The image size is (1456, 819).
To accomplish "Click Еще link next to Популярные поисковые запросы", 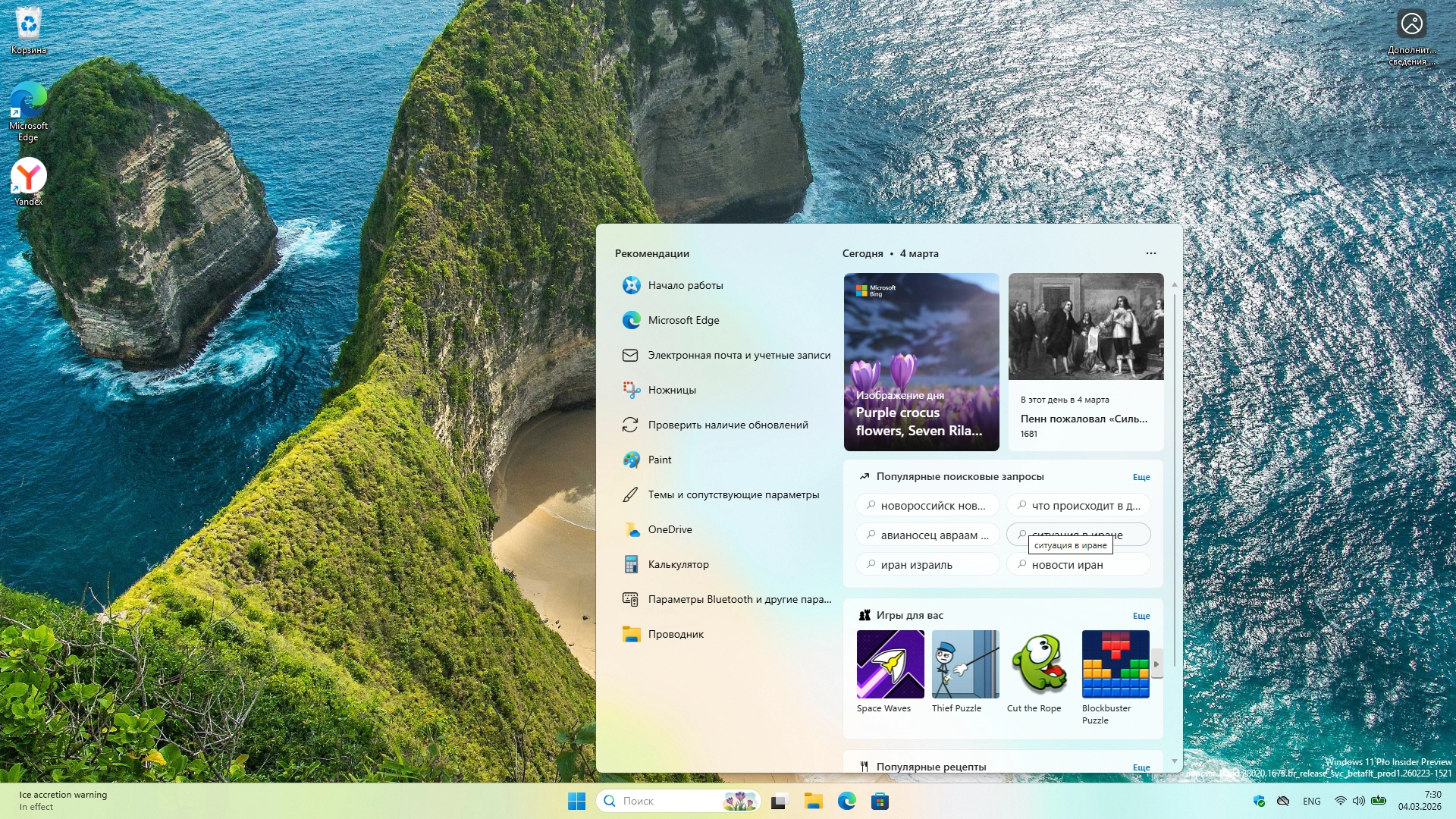I will 1141,477.
